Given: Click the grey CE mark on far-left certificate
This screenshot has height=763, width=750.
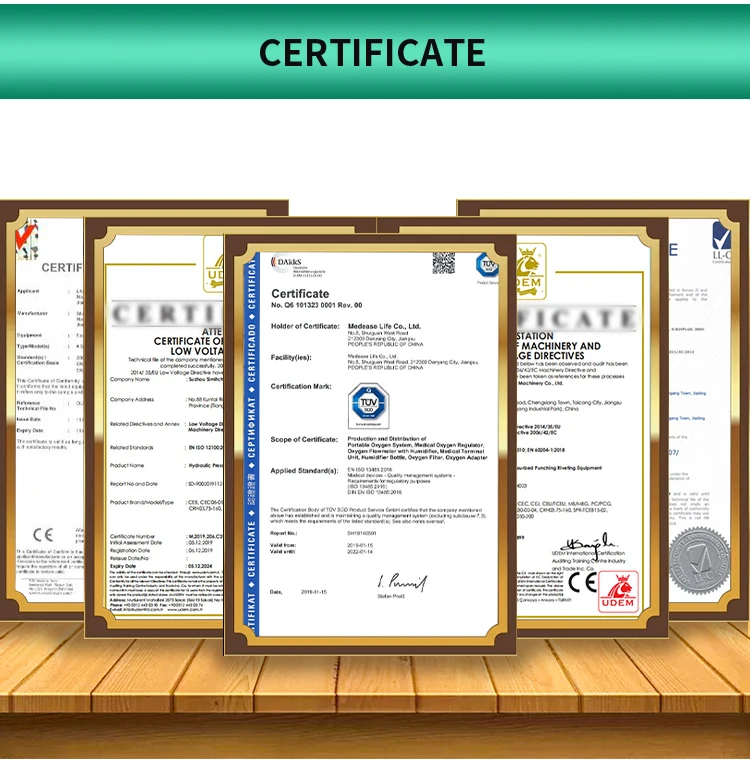Looking at the screenshot, I should pyautogui.click(x=43, y=535).
